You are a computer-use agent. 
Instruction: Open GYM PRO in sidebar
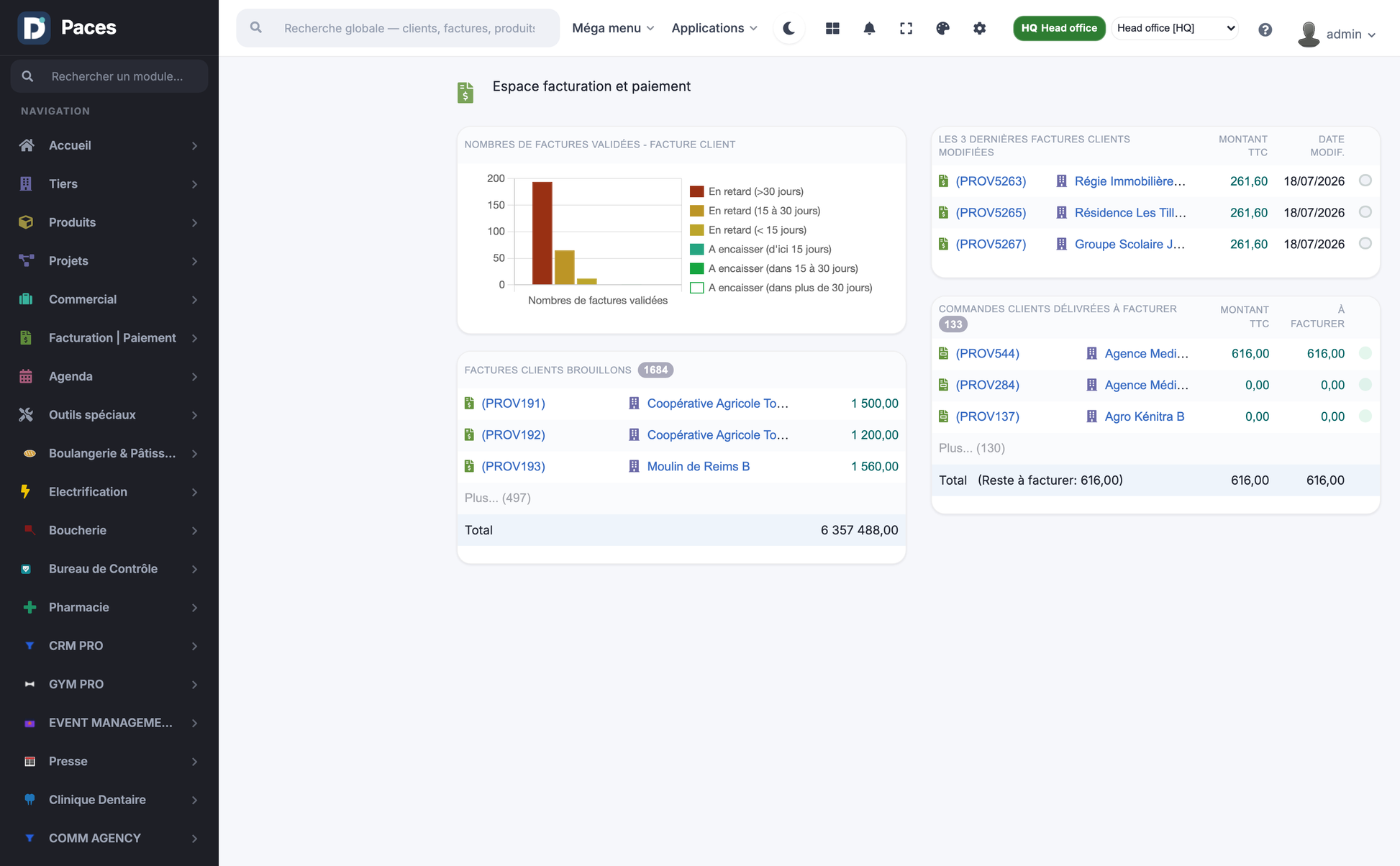109,684
